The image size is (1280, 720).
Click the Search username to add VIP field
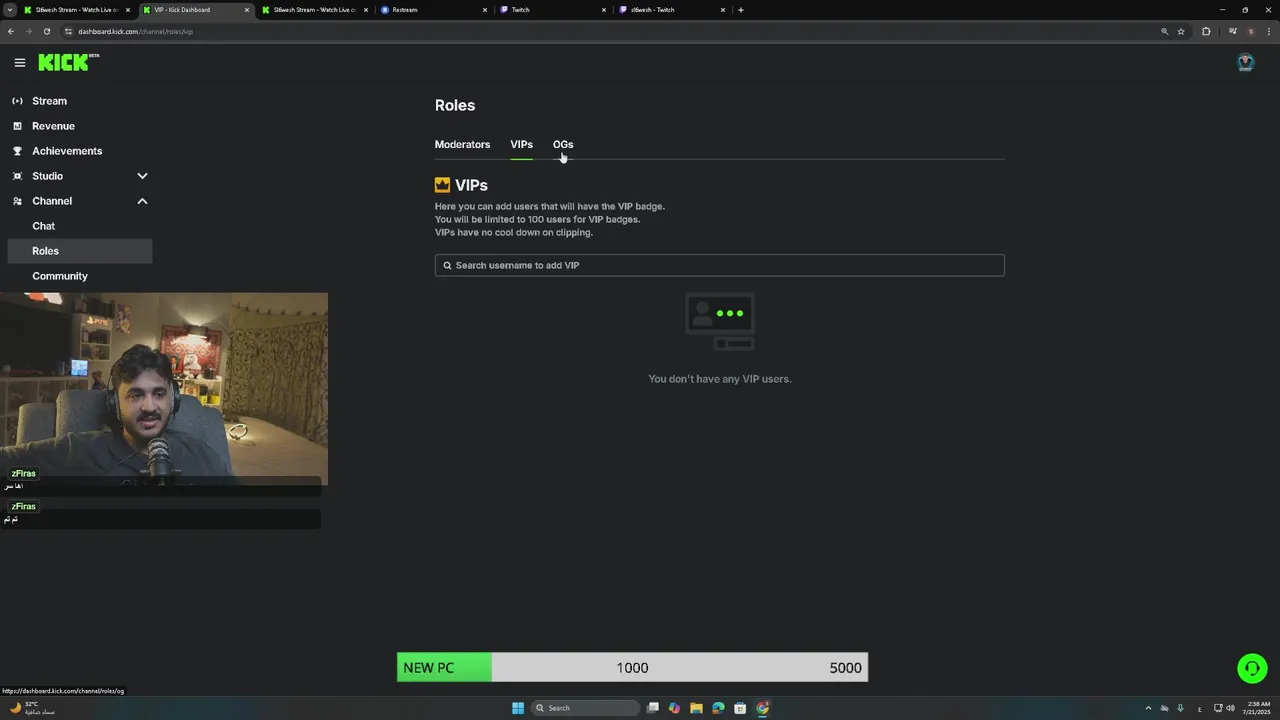(719, 265)
